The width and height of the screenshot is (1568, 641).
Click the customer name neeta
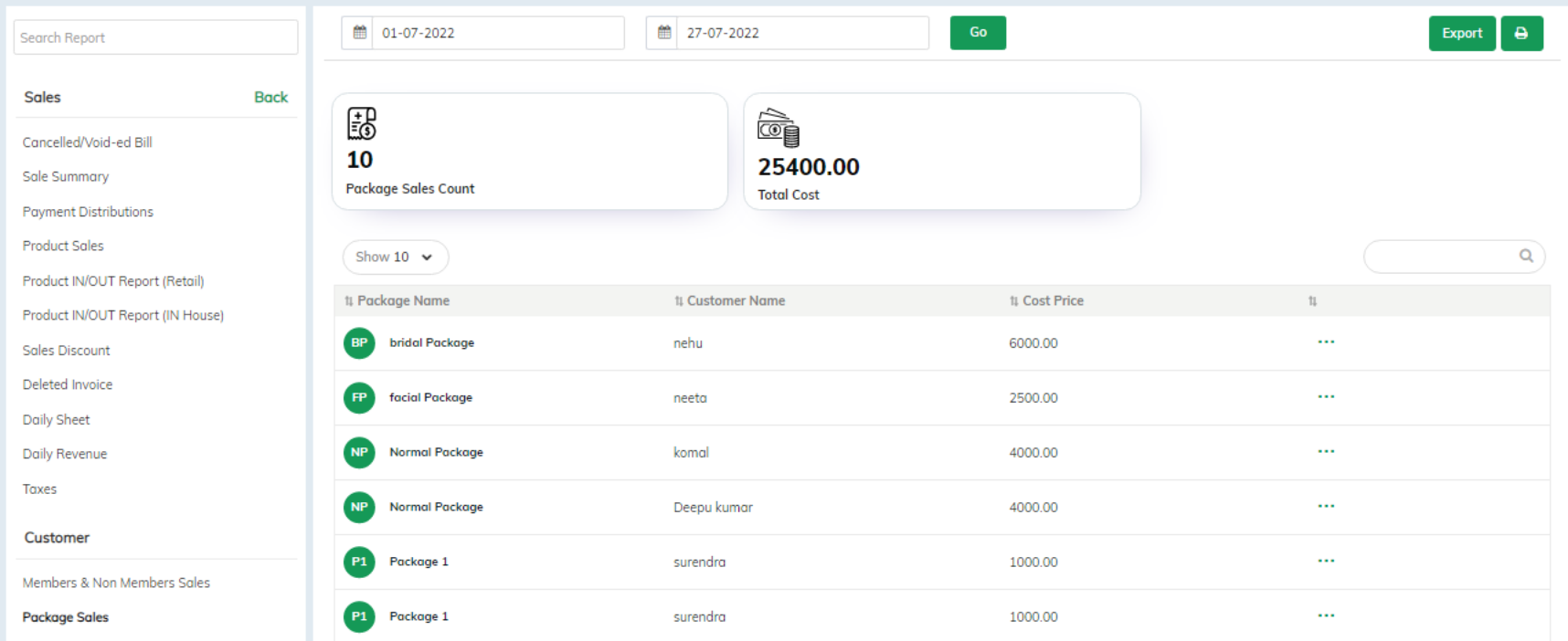pos(690,398)
